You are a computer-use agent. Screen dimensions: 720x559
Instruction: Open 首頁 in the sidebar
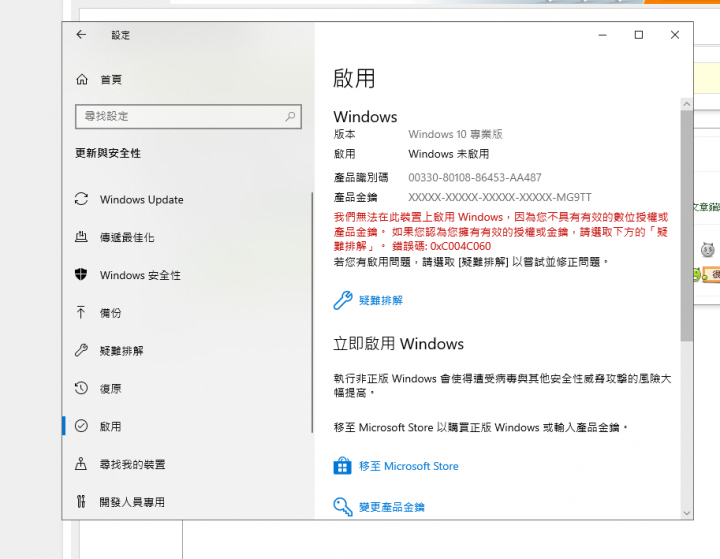coord(111,79)
